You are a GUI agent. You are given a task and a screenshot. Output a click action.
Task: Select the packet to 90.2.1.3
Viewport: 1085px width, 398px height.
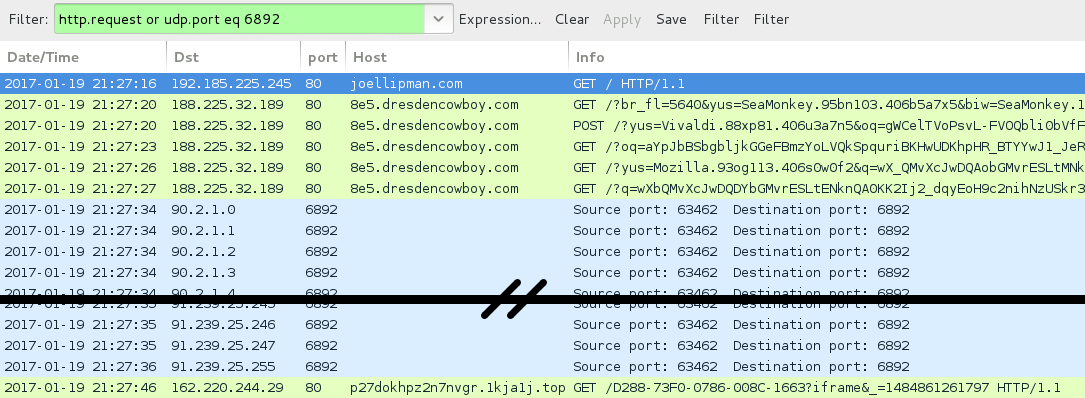pyautogui.click(x=542, y=272)
